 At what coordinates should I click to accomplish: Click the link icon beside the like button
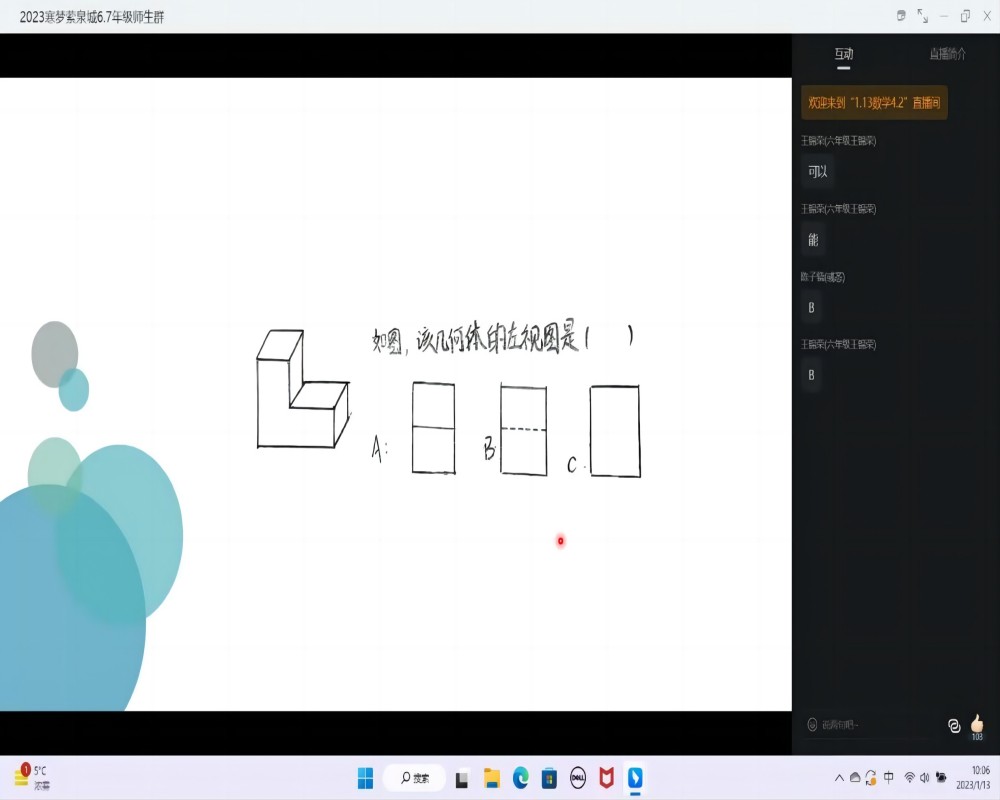point(954,725)
